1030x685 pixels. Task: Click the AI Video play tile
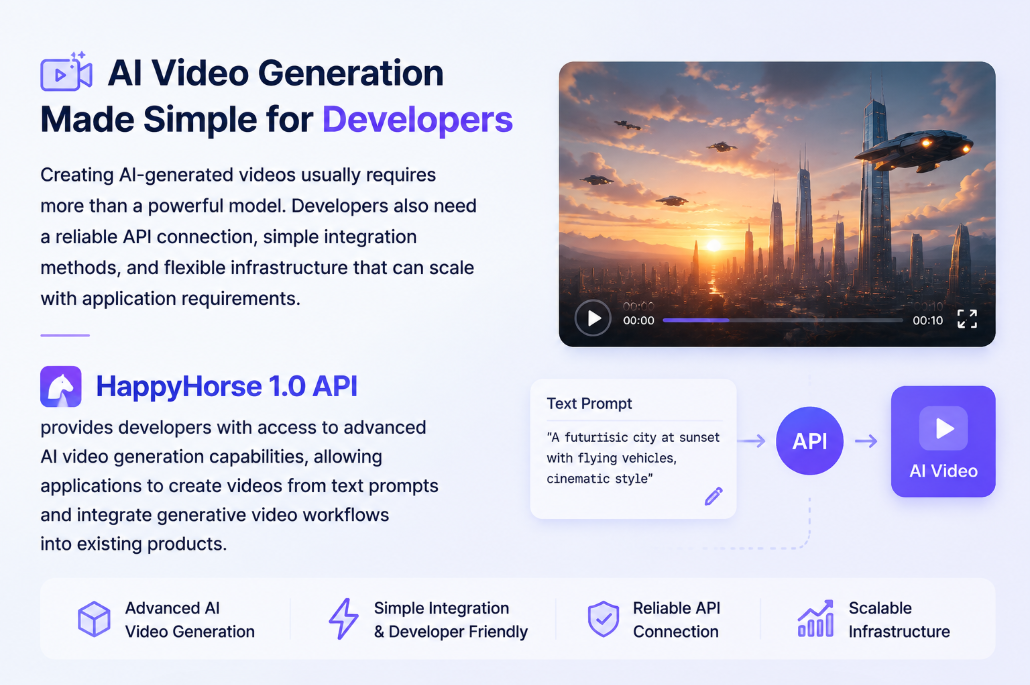943,441
